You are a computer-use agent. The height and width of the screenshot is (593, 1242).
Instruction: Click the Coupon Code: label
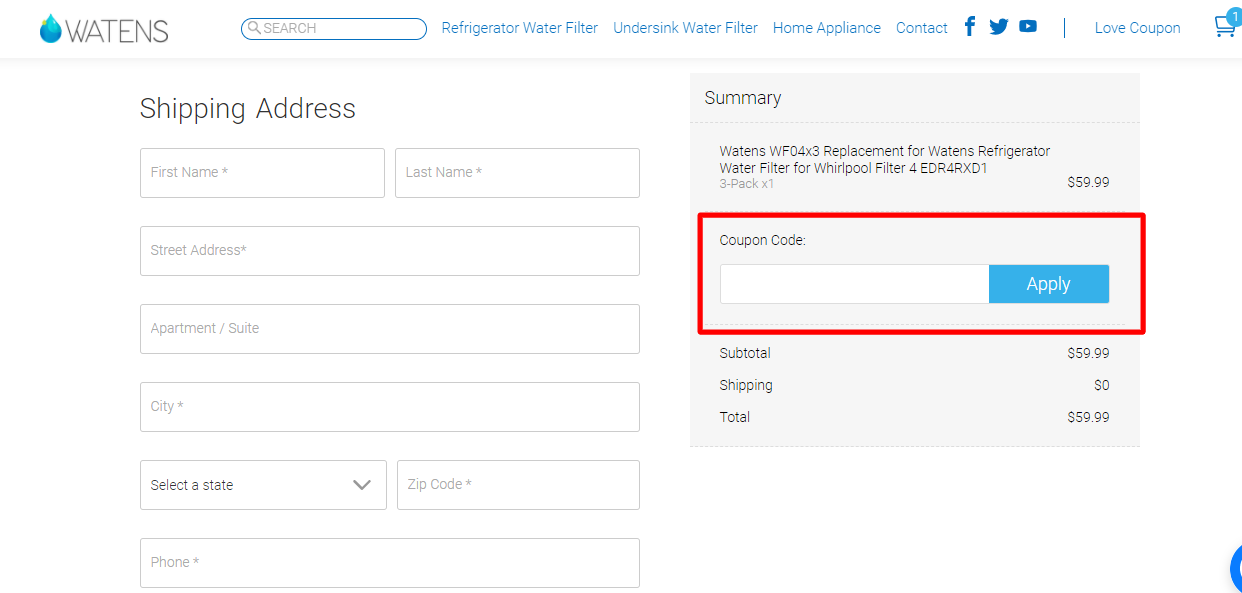(x=763, y=241)
